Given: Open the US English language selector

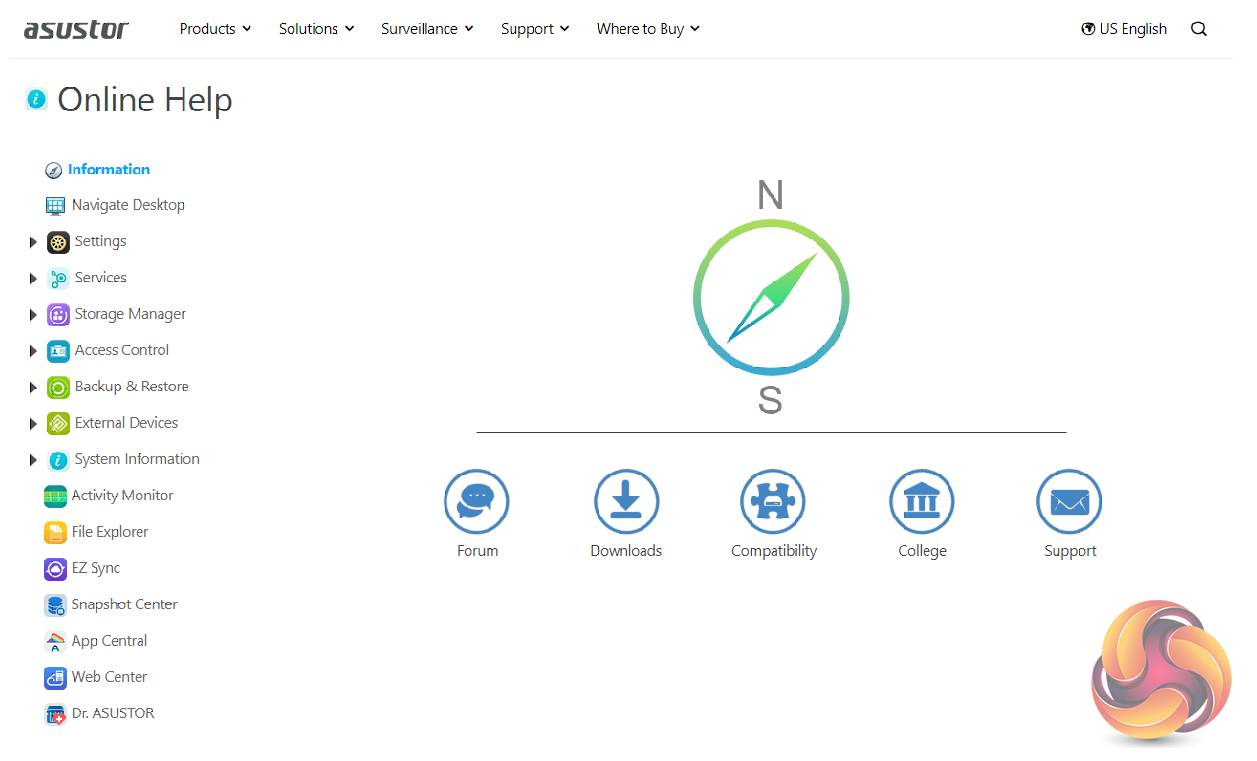Looking at the screenshot, I should pyautogui.click(x=1124, y=29).
